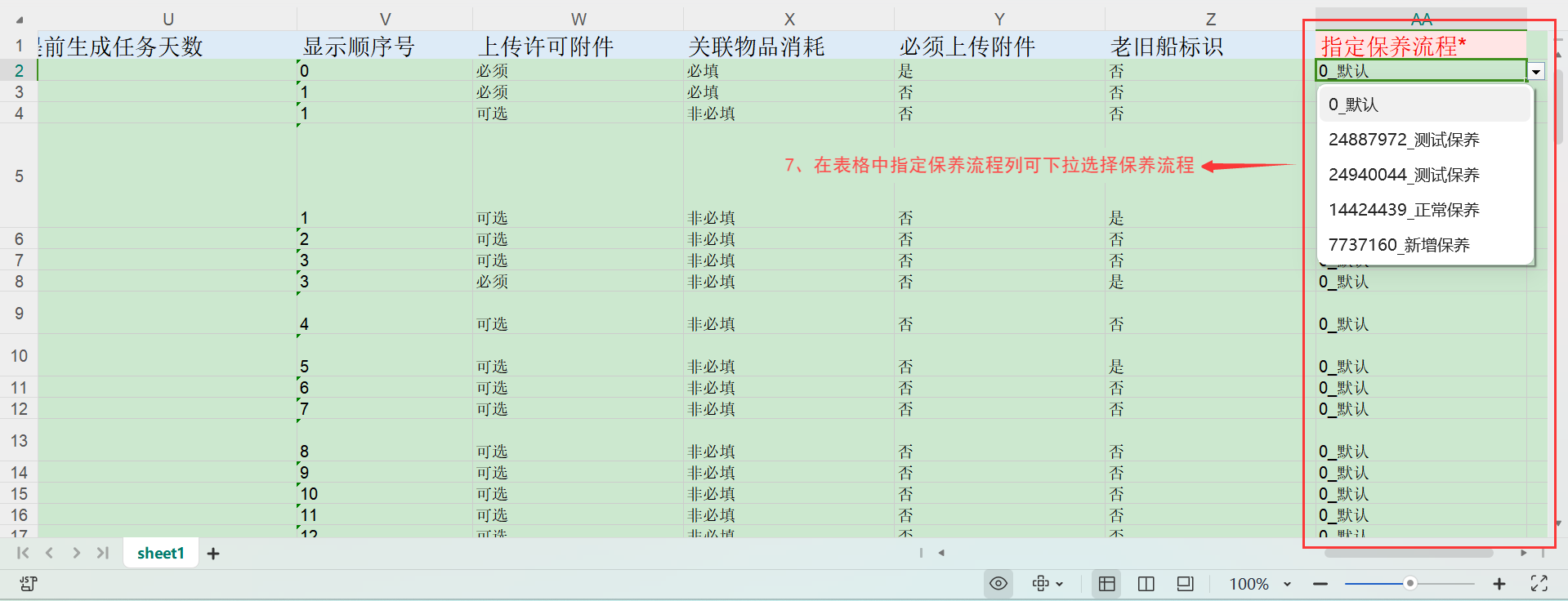Click header cell 上传许可附件
Viewport: 1568px width, 601px height.
[x=579, y=46]
